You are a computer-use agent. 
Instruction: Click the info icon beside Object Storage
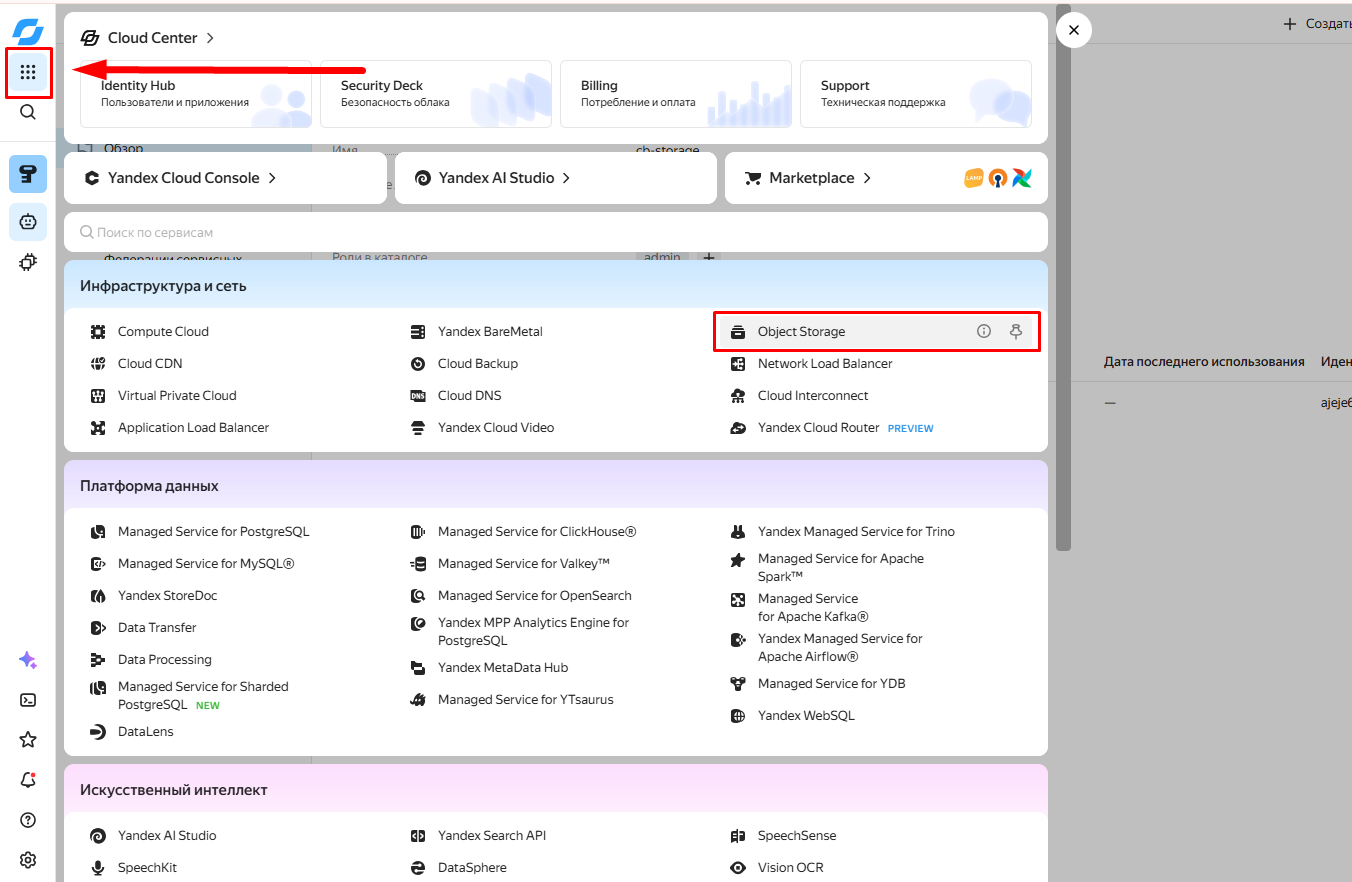point(984,331)
